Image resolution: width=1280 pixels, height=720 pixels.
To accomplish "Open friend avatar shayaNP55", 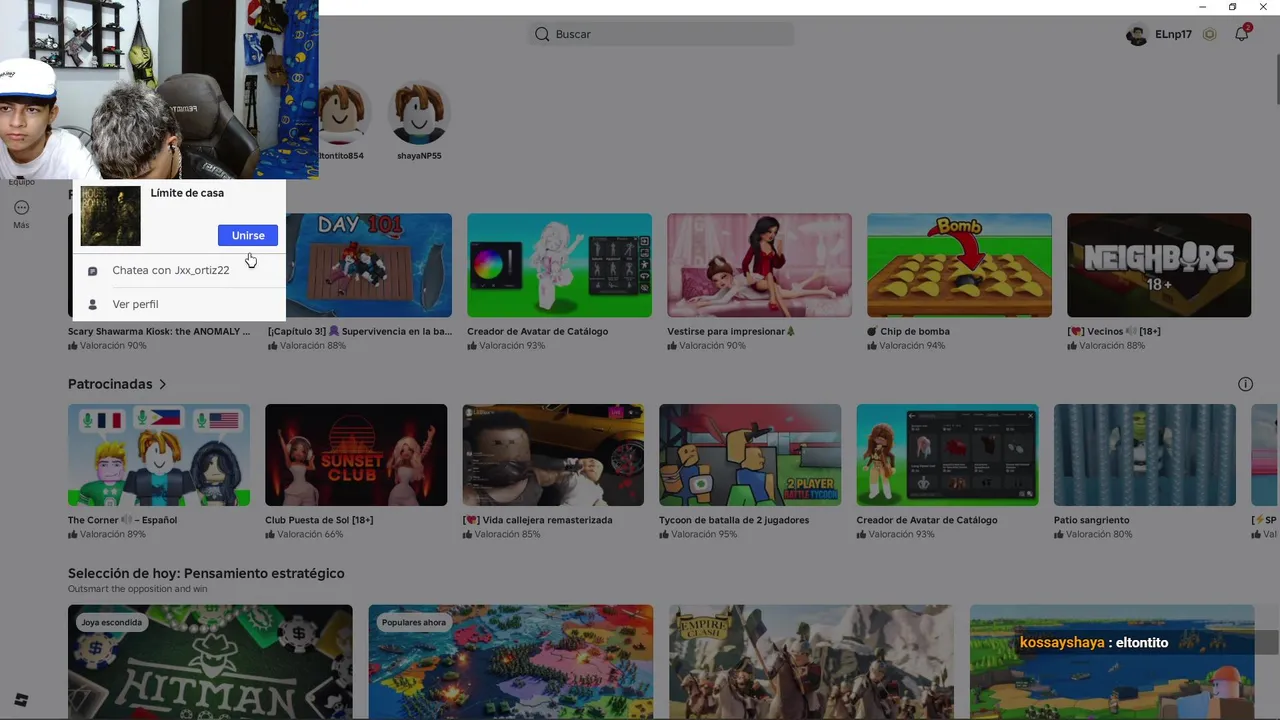I will pos(419,113).
